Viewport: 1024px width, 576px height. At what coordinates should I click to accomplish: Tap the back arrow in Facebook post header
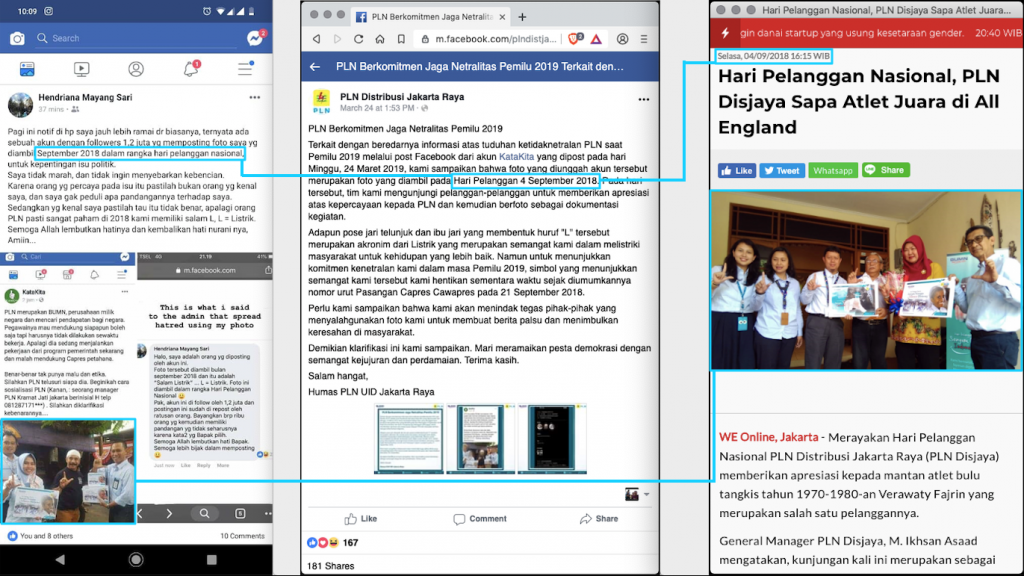pyautogui.click(x=315, y=67)
